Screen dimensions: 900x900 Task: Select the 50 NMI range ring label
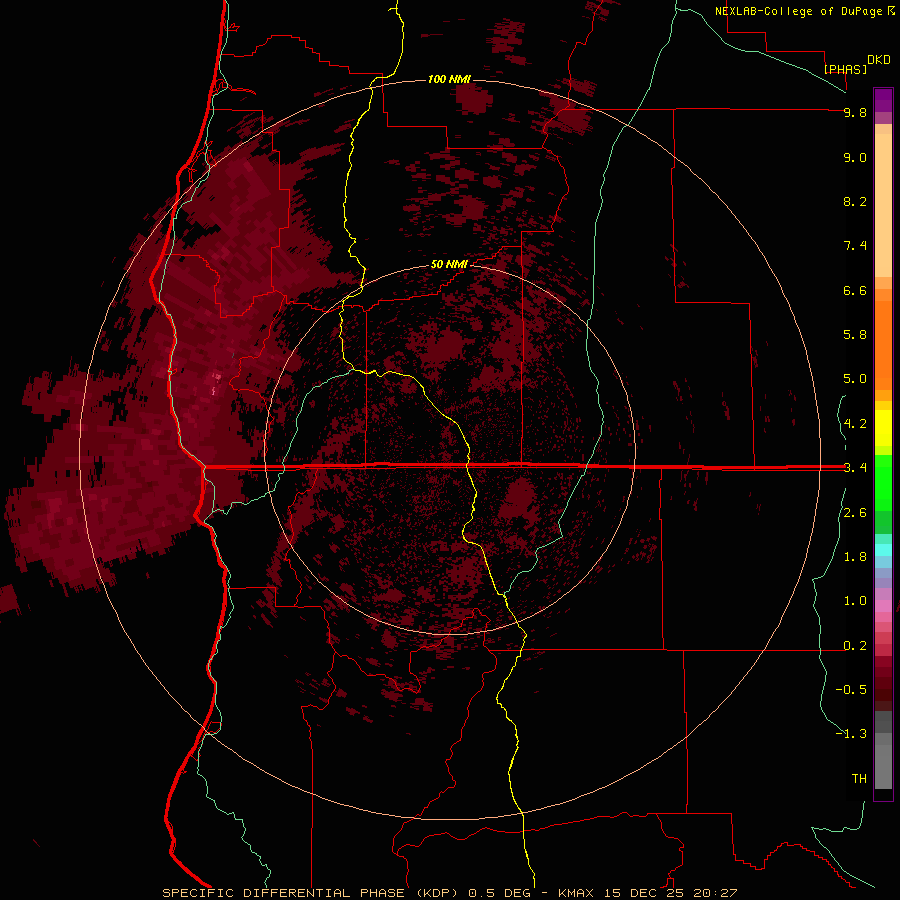(449, 264)
